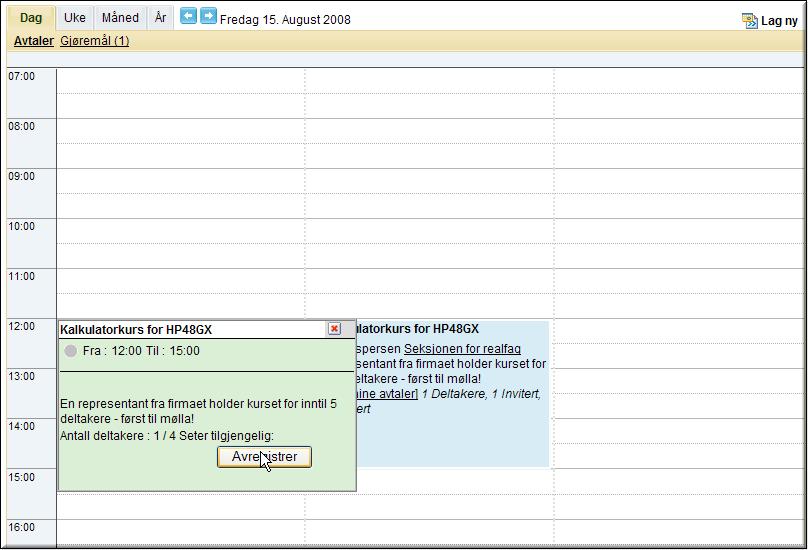Click the 10:00 time label

[22, 226]
